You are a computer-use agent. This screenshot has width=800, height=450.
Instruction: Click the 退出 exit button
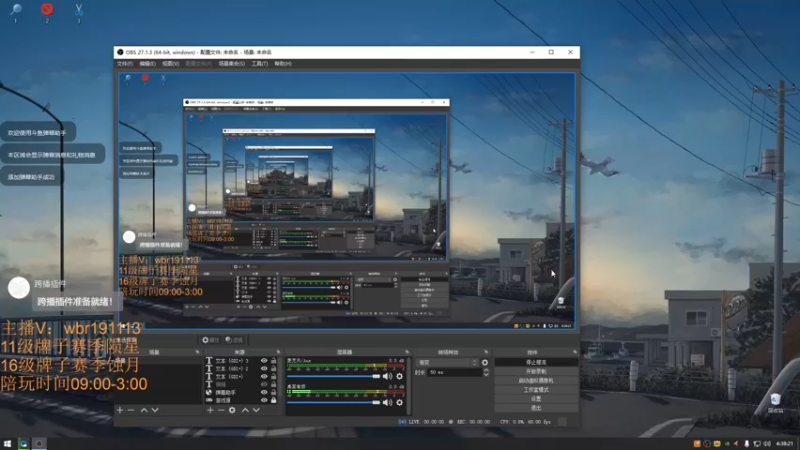536,408
